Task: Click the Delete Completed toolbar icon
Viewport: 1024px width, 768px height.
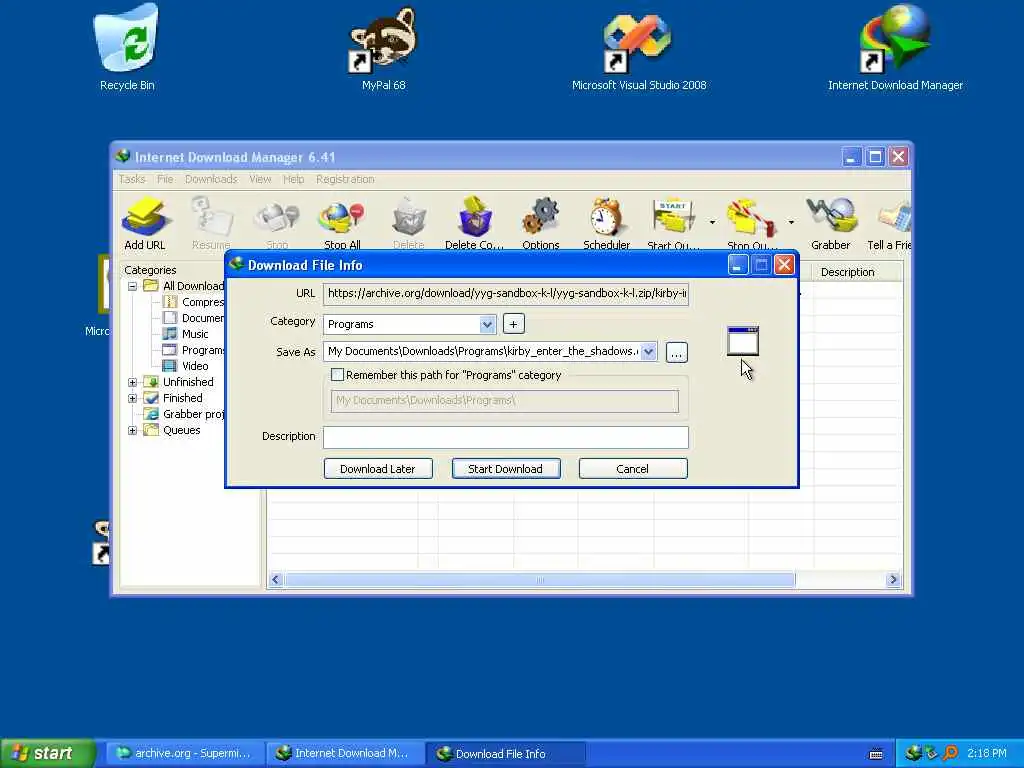Action: tap(474, 223)
